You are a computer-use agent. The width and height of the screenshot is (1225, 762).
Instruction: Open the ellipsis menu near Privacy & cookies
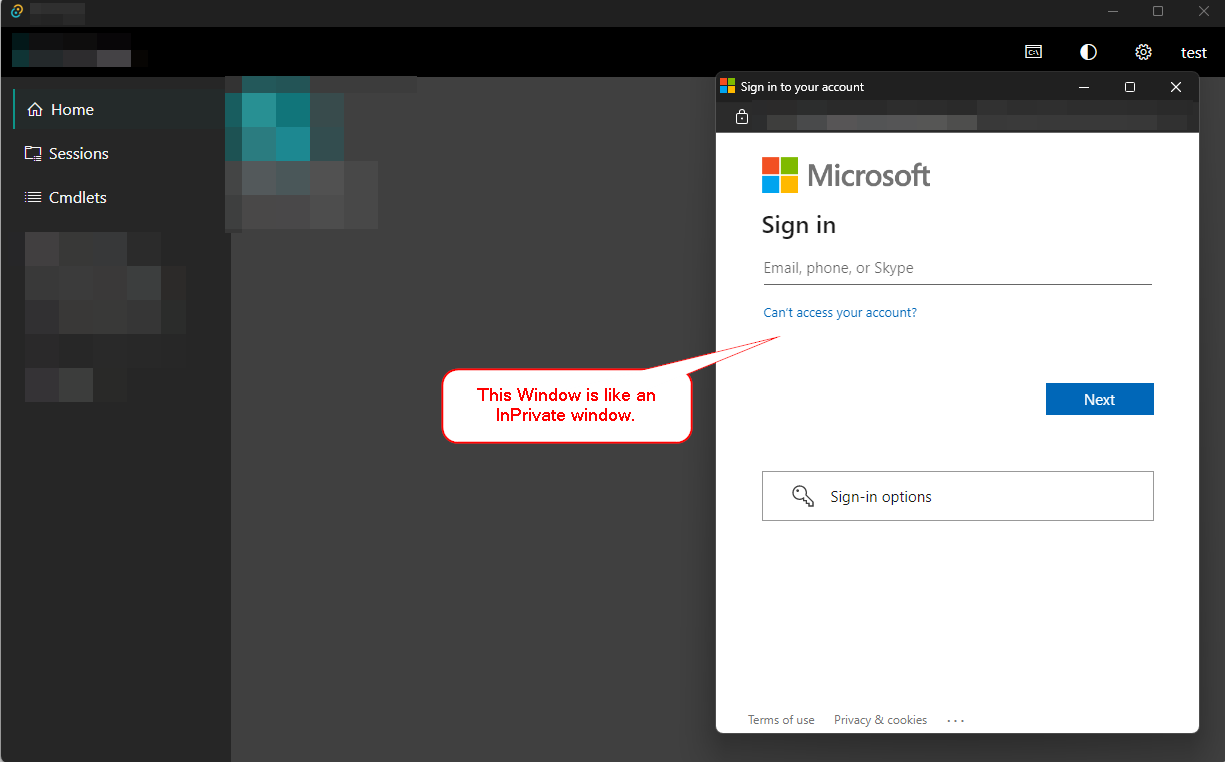pyautogui.click(x=955, y=719)
